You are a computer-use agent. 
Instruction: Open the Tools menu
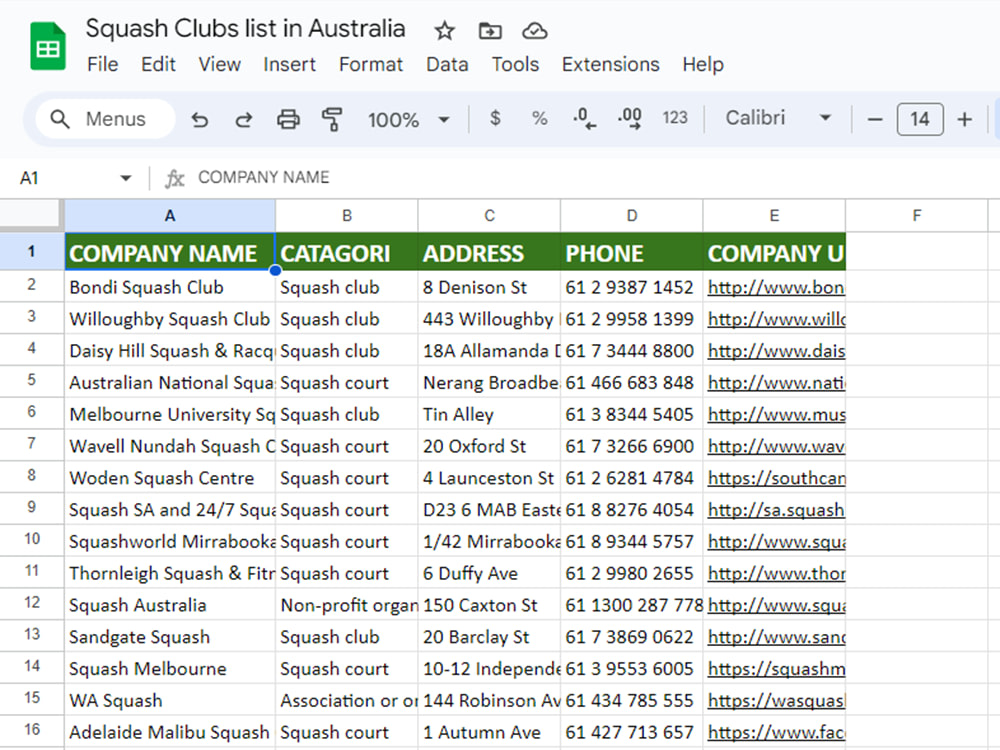(x=515, y=64)
